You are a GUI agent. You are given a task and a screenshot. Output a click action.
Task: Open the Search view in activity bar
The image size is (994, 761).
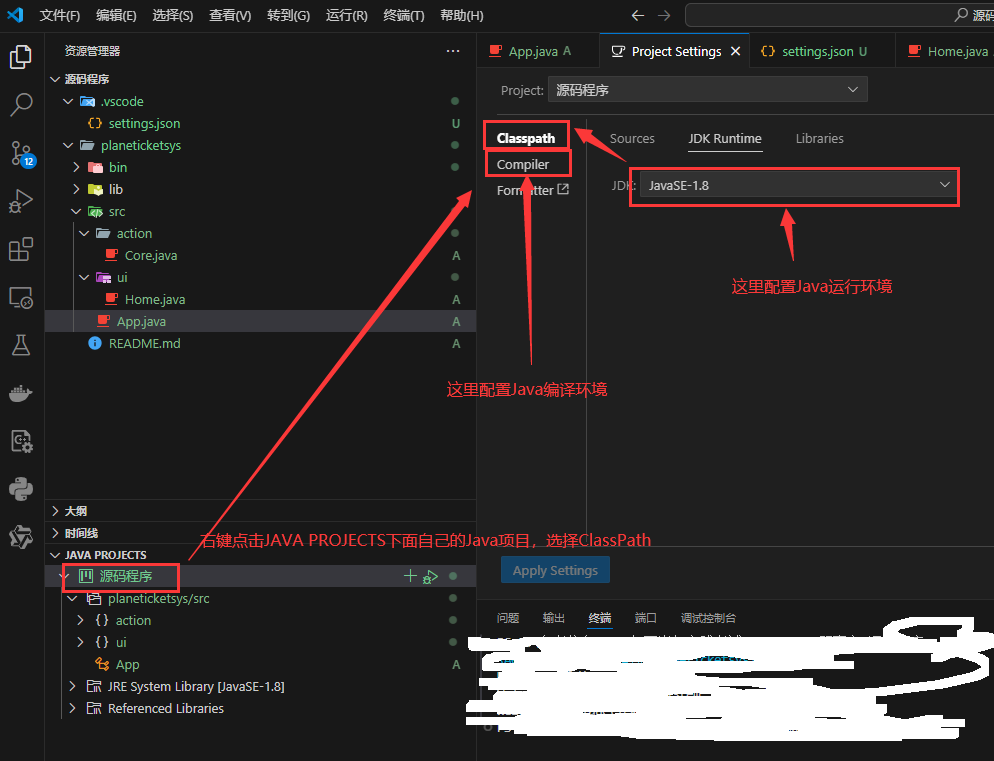tap(21, 104)
